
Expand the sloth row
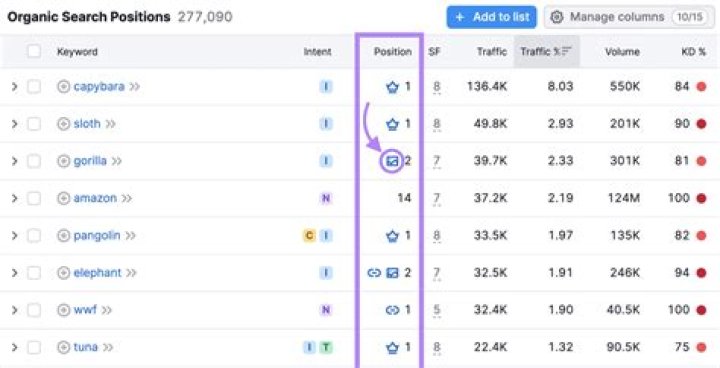(x=14, y=124)
